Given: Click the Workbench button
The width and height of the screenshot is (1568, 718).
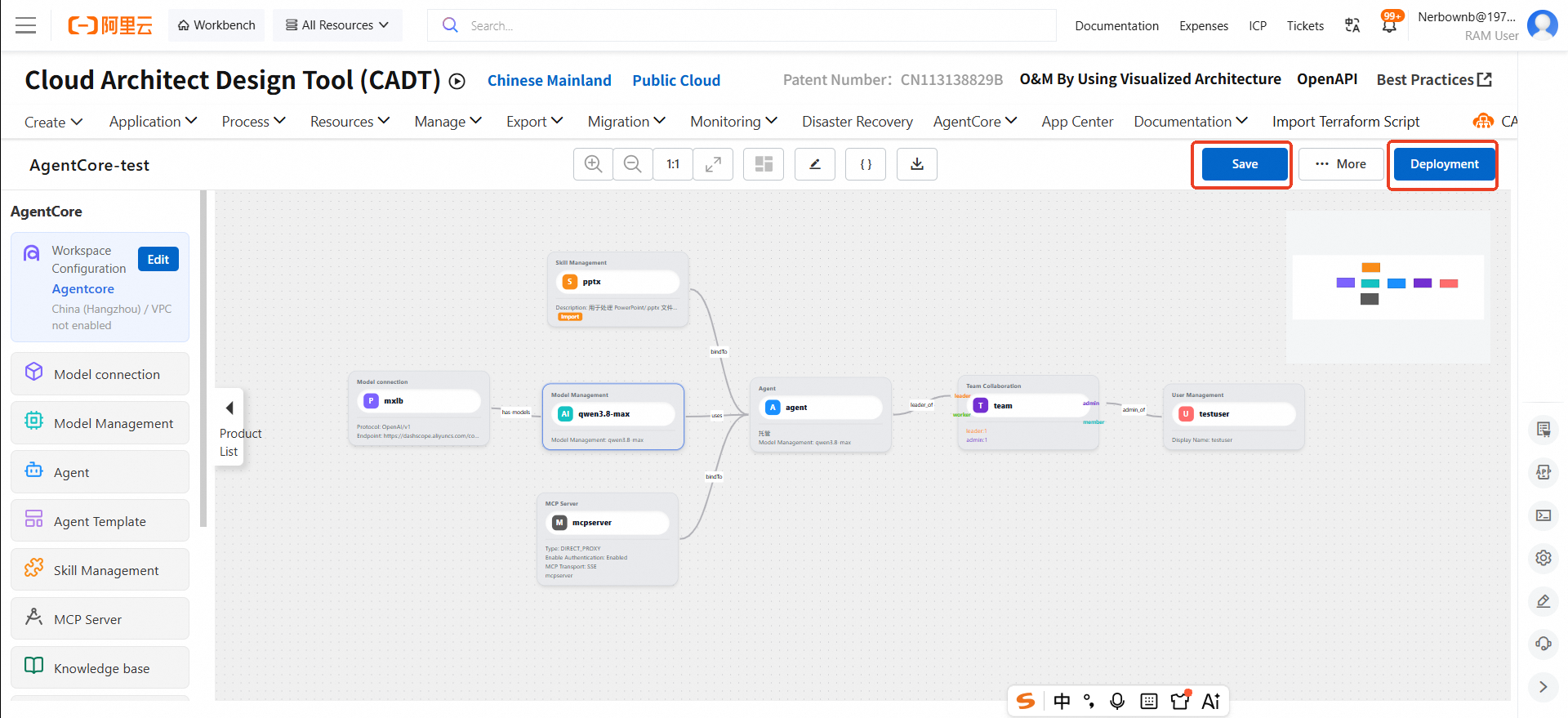Looking at the screenshot, I should 216,25.
